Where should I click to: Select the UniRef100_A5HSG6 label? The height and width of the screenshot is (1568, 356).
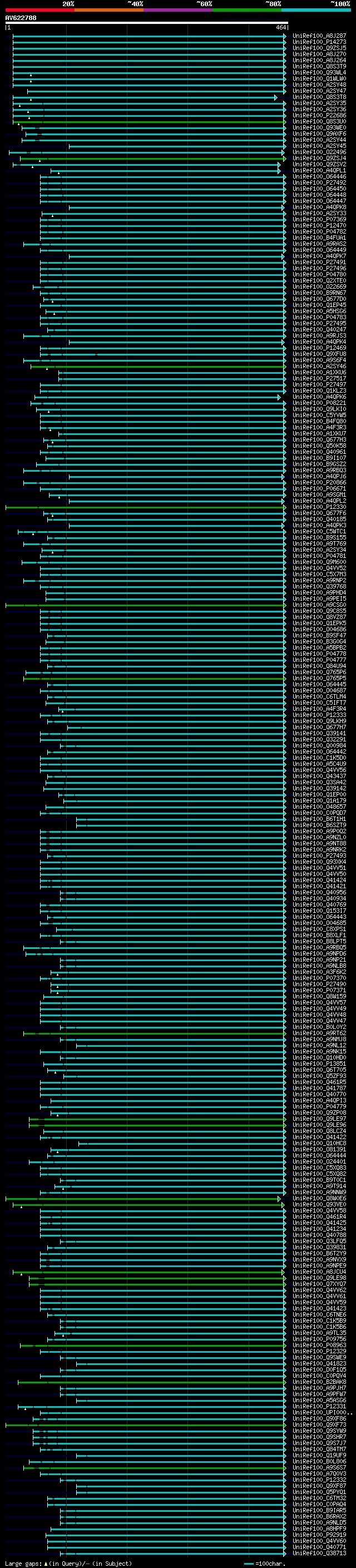pos(319,311)
